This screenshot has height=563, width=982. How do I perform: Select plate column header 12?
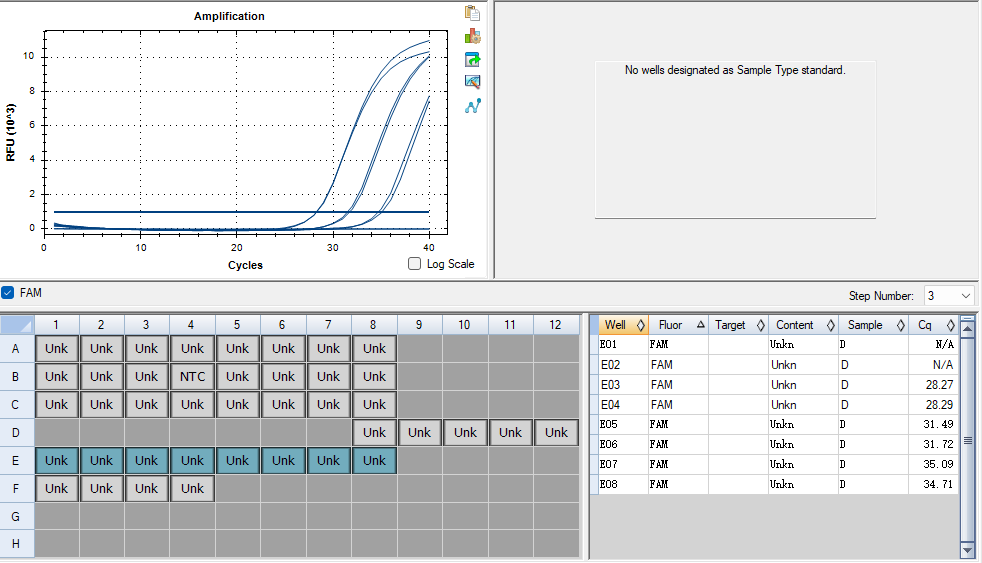[x=556, y=324]
